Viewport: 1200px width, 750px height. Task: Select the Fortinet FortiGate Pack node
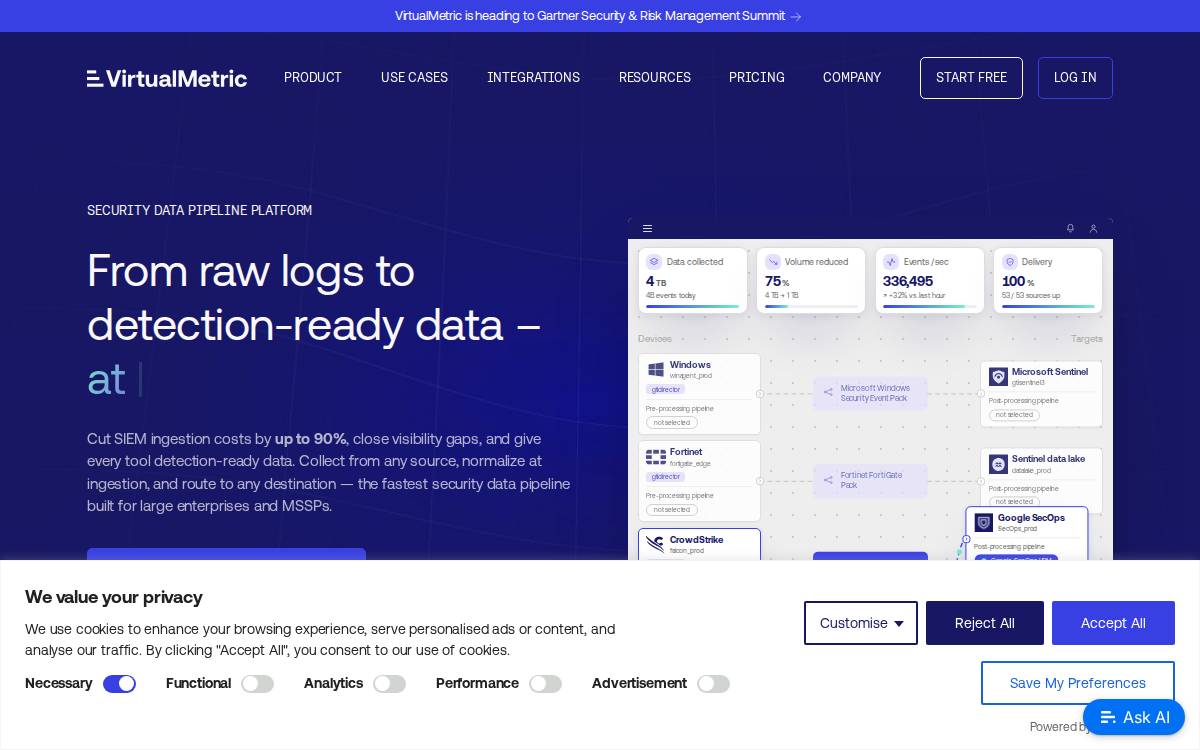pos(870,481)
